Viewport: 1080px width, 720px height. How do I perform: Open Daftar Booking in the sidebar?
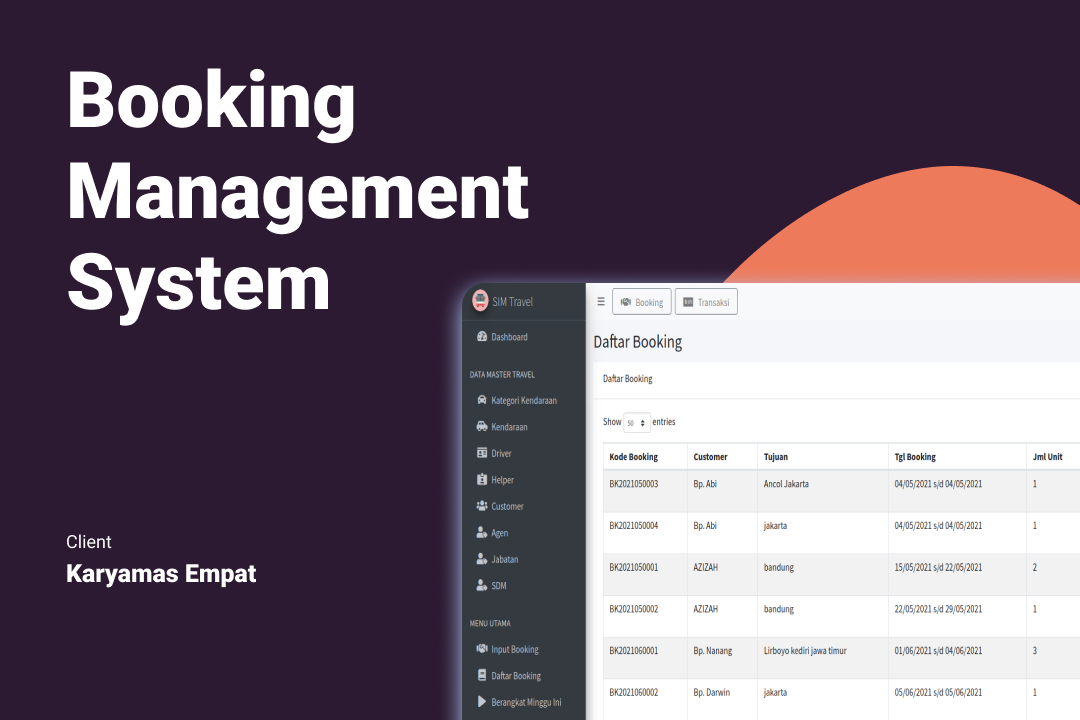(x=515, y=676)
